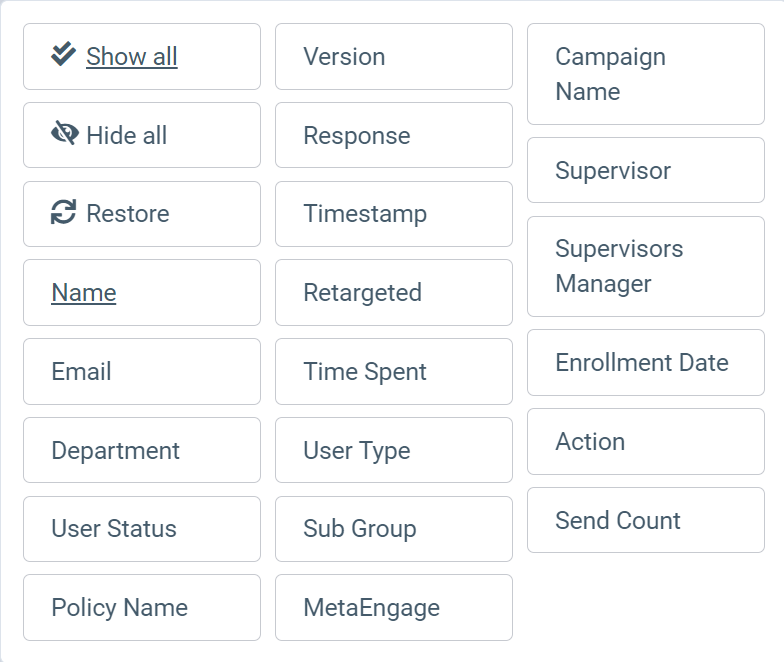Toggle the Version column button
This screenshot has width=784, height=662.
394,56
